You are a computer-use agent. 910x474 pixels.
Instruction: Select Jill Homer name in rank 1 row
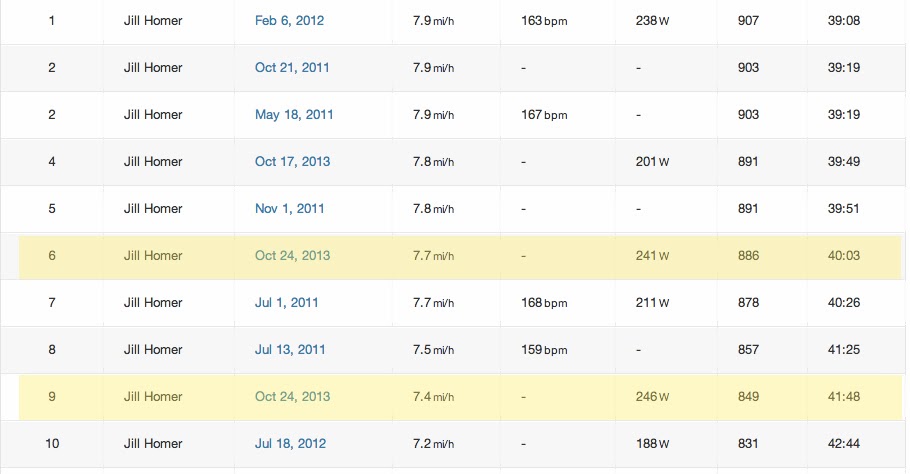153,21
